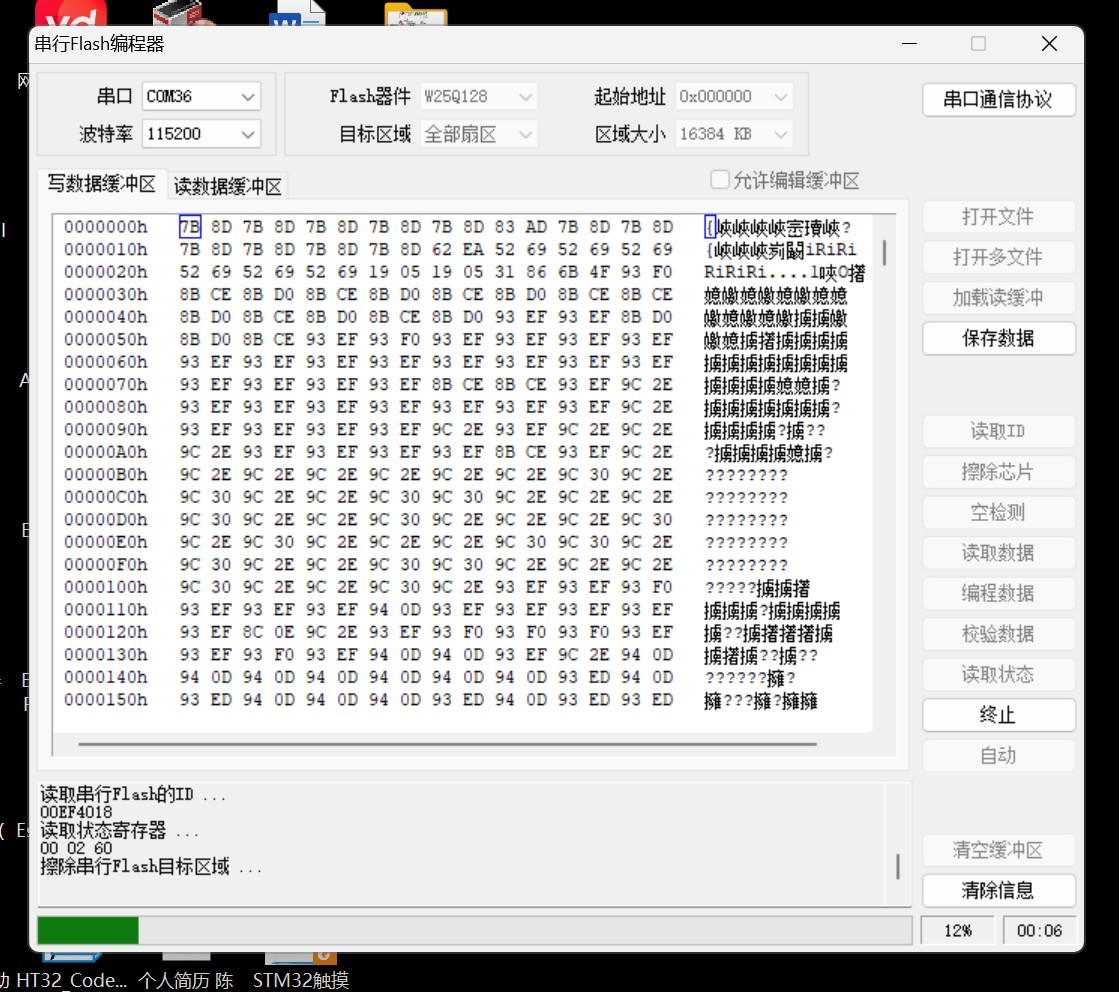1119x992 pixels.
Task: Enable the 允许编辑缓冲区 checkbox
Action: coord(719,179)
